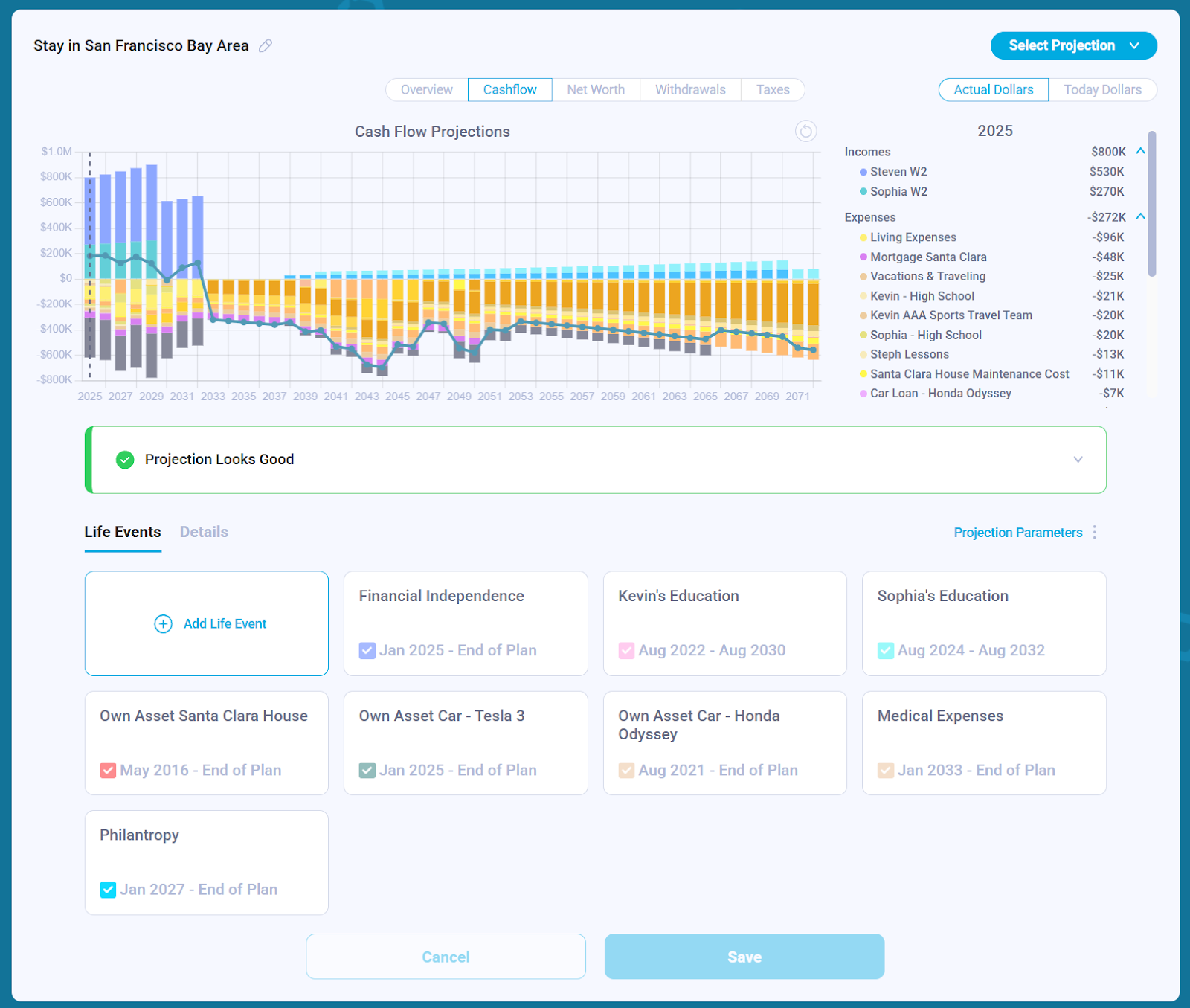The image size is (1190, 1008).
Task: Select the Cashflow tab
Action: coord(510,90)
